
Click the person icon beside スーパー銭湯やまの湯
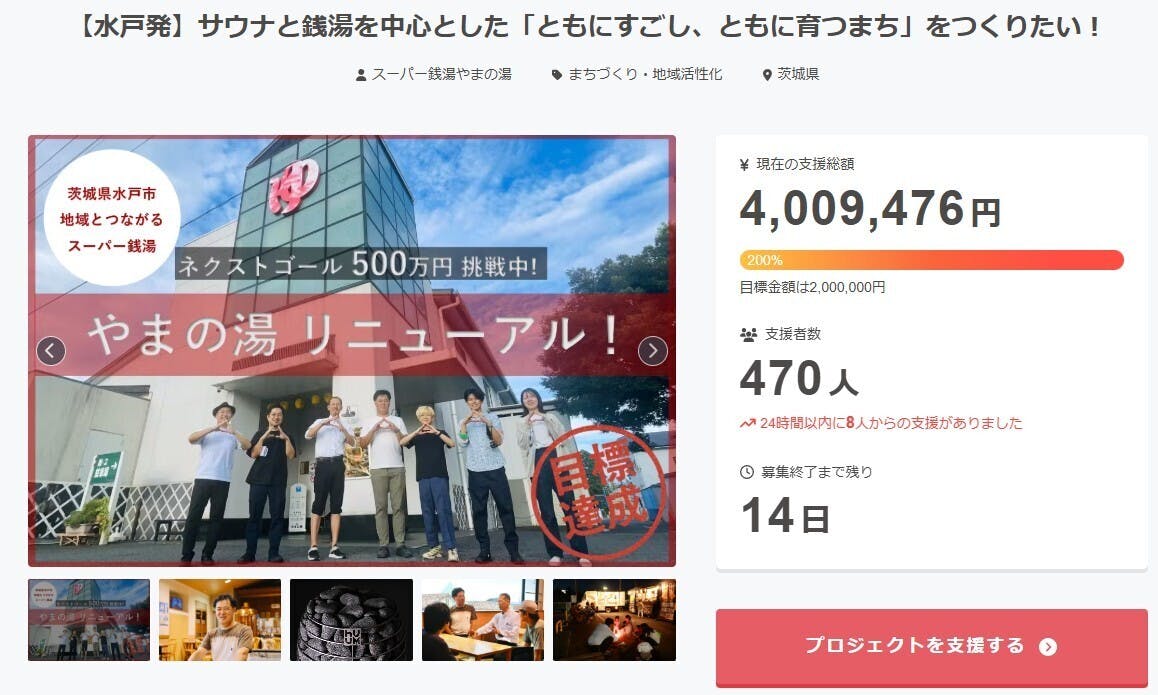pyautogui.click(x=360, y=75)
